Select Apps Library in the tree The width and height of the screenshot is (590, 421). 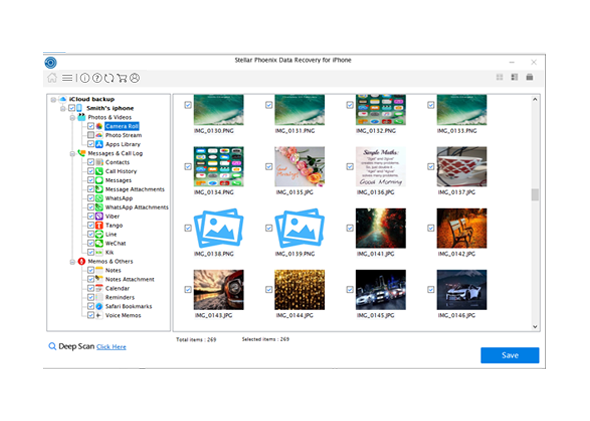coord(123,144)
